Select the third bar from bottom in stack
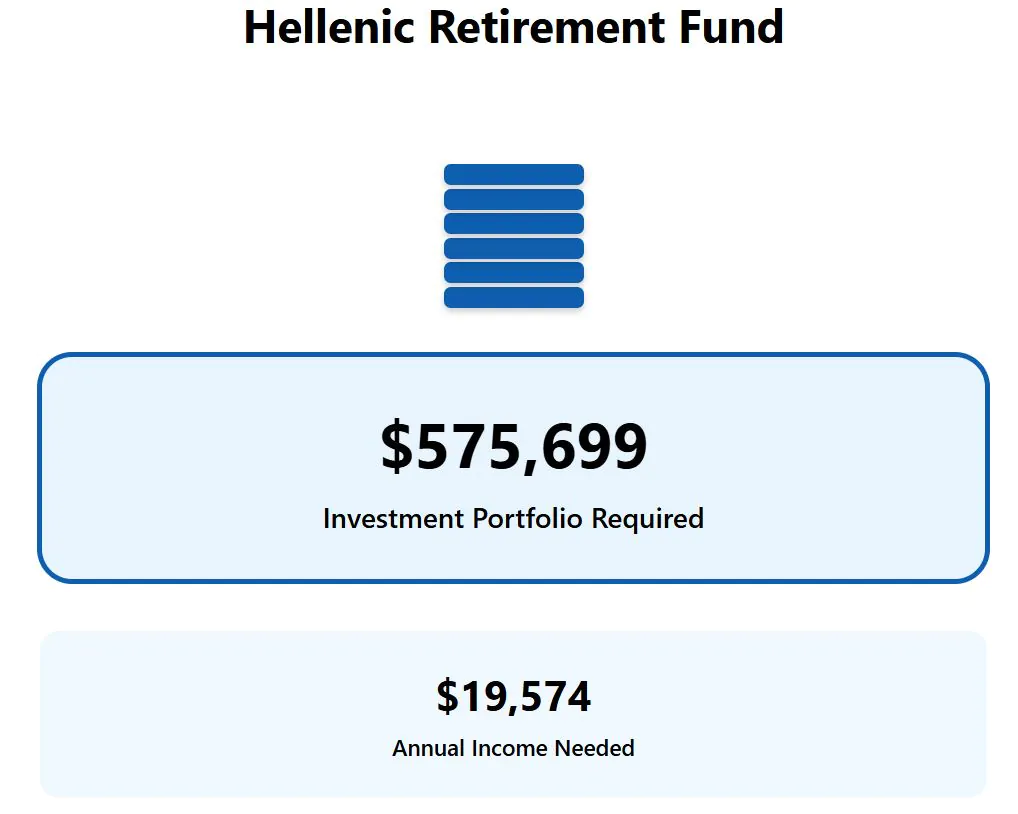 click(x=513, y=248)
